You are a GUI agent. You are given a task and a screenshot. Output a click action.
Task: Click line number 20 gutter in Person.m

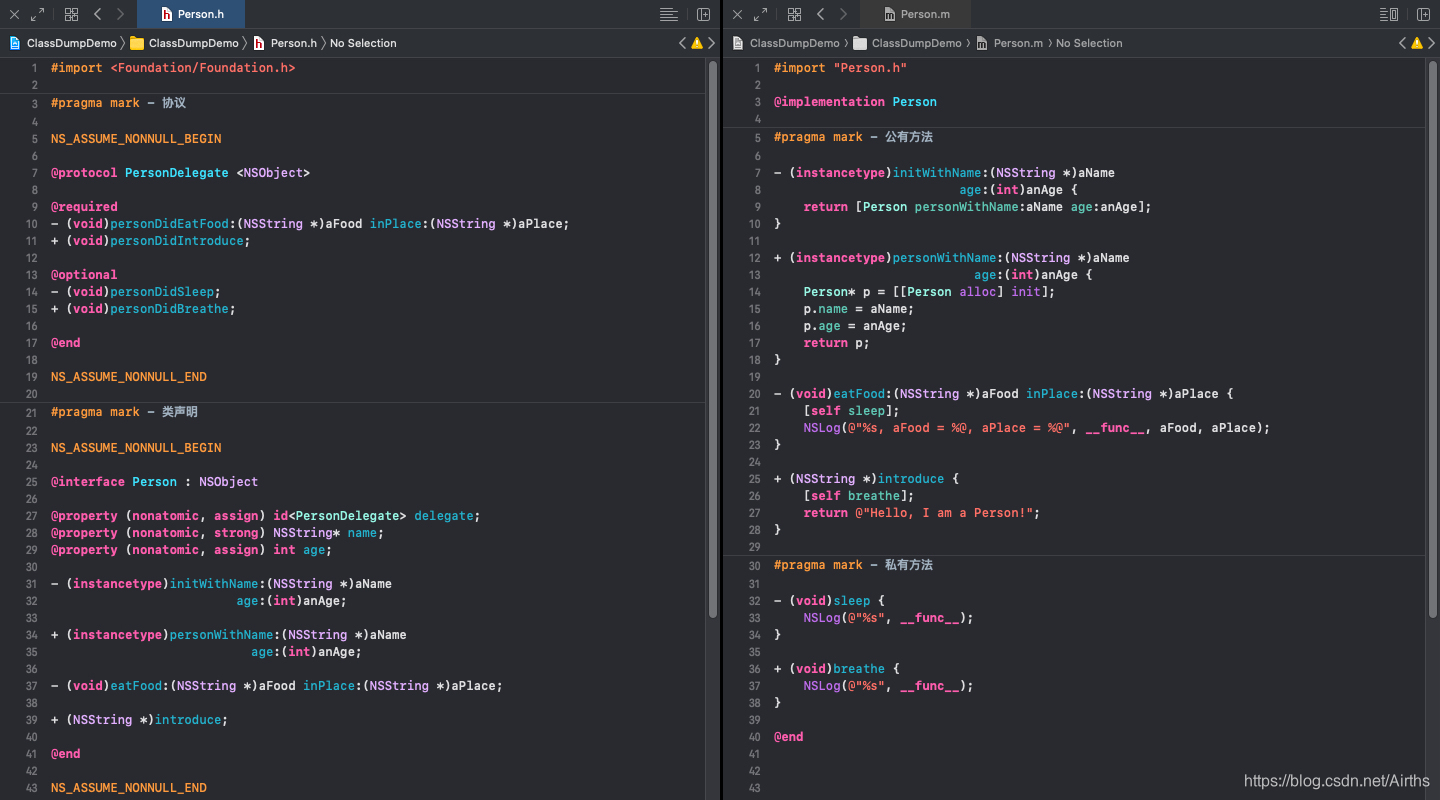coord(755,394)
